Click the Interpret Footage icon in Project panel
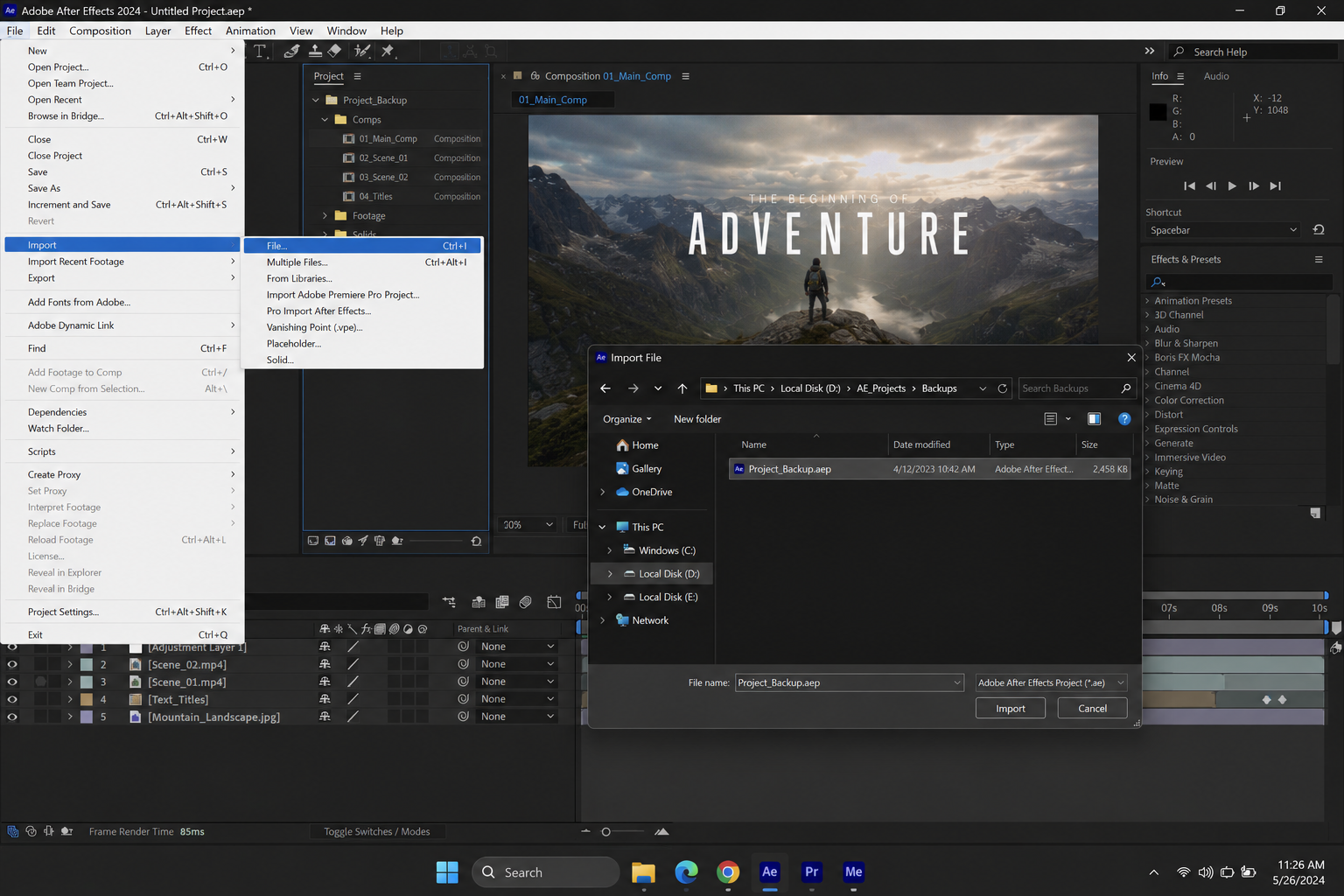This screenshot has width=1344, height=896. 313,541
